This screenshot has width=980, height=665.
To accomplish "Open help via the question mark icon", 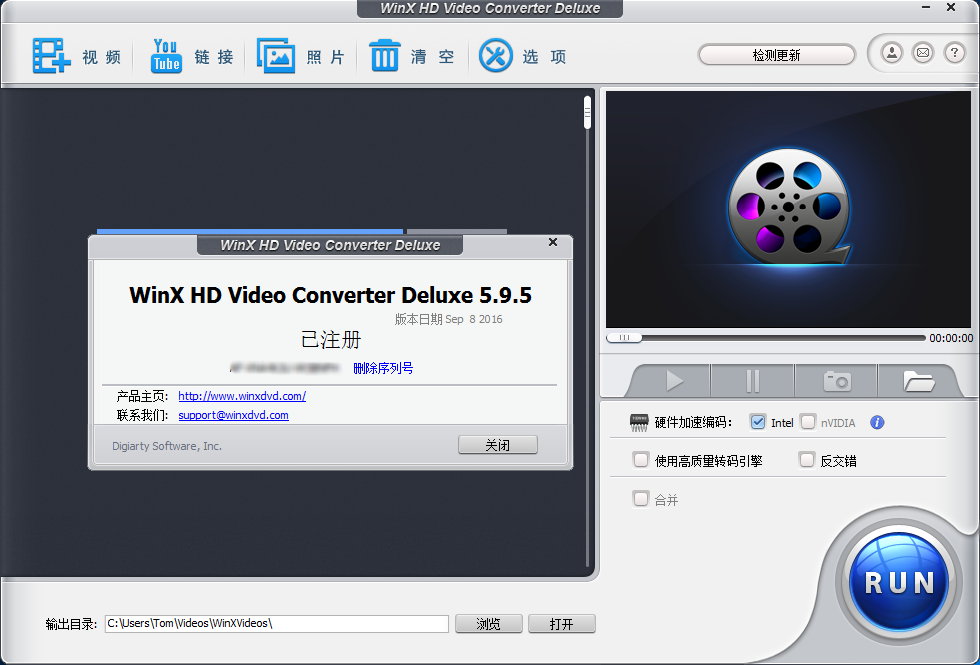I will [954, 53].
